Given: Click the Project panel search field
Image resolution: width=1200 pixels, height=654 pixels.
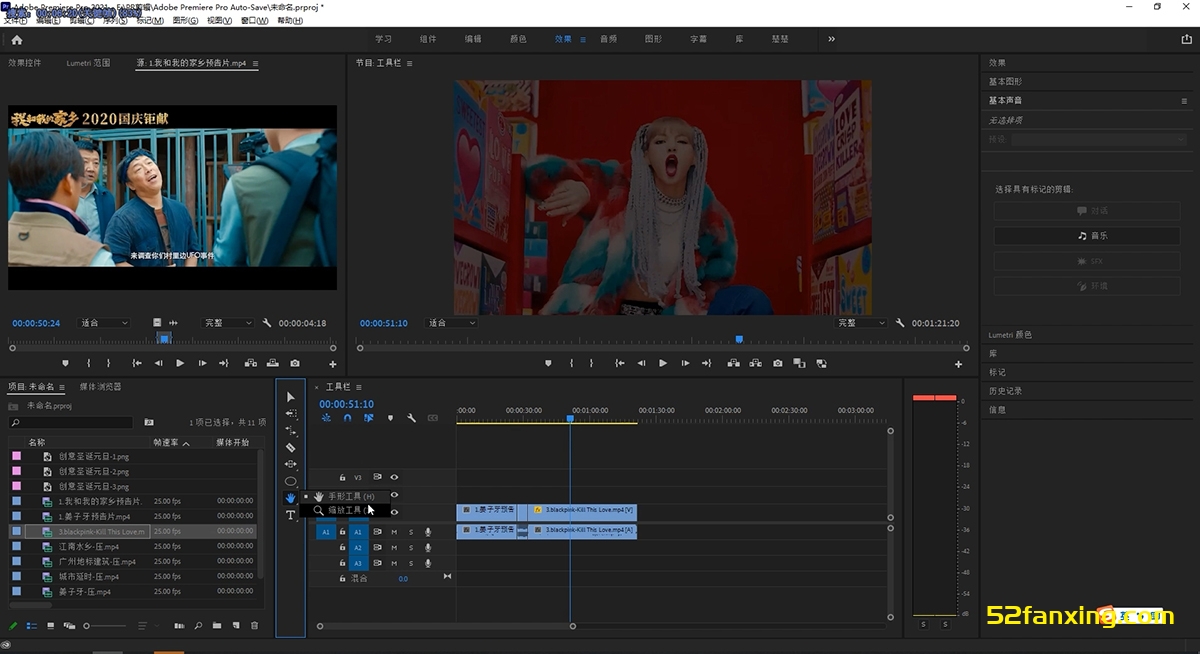Looking at the screenshot, I should 70,423.
